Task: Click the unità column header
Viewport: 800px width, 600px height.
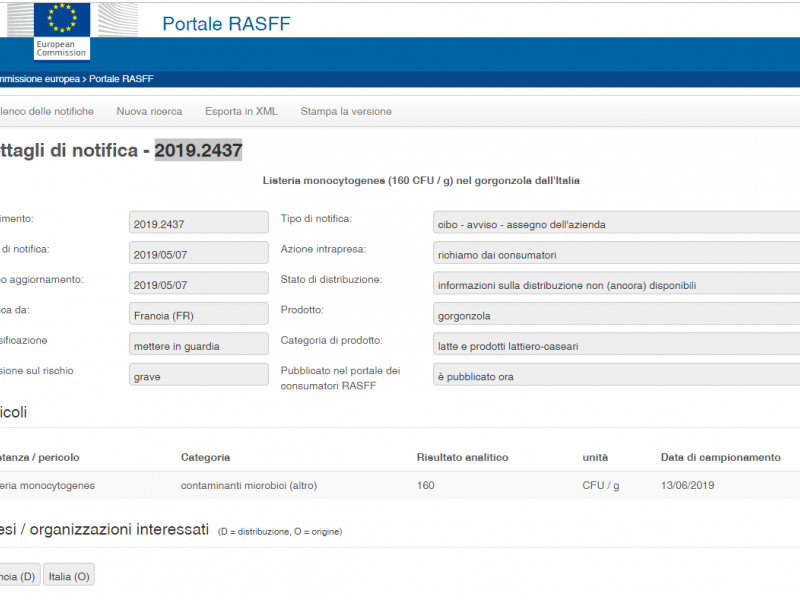Action: tap(595, 457)
